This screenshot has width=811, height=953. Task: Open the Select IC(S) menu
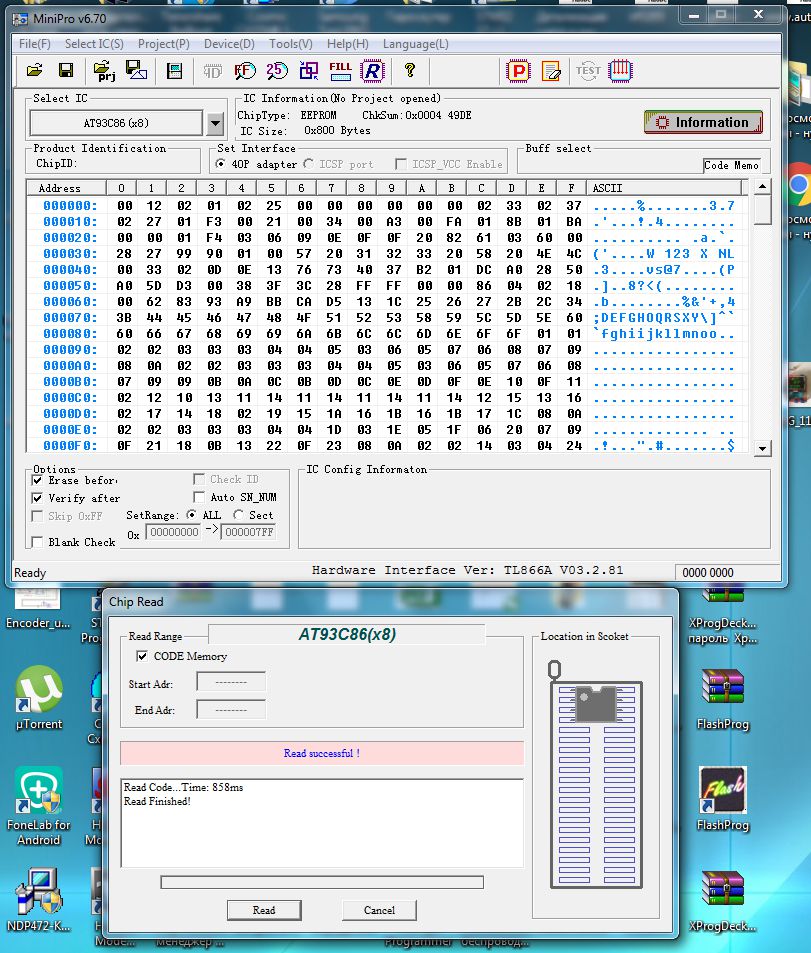(94, 44)
